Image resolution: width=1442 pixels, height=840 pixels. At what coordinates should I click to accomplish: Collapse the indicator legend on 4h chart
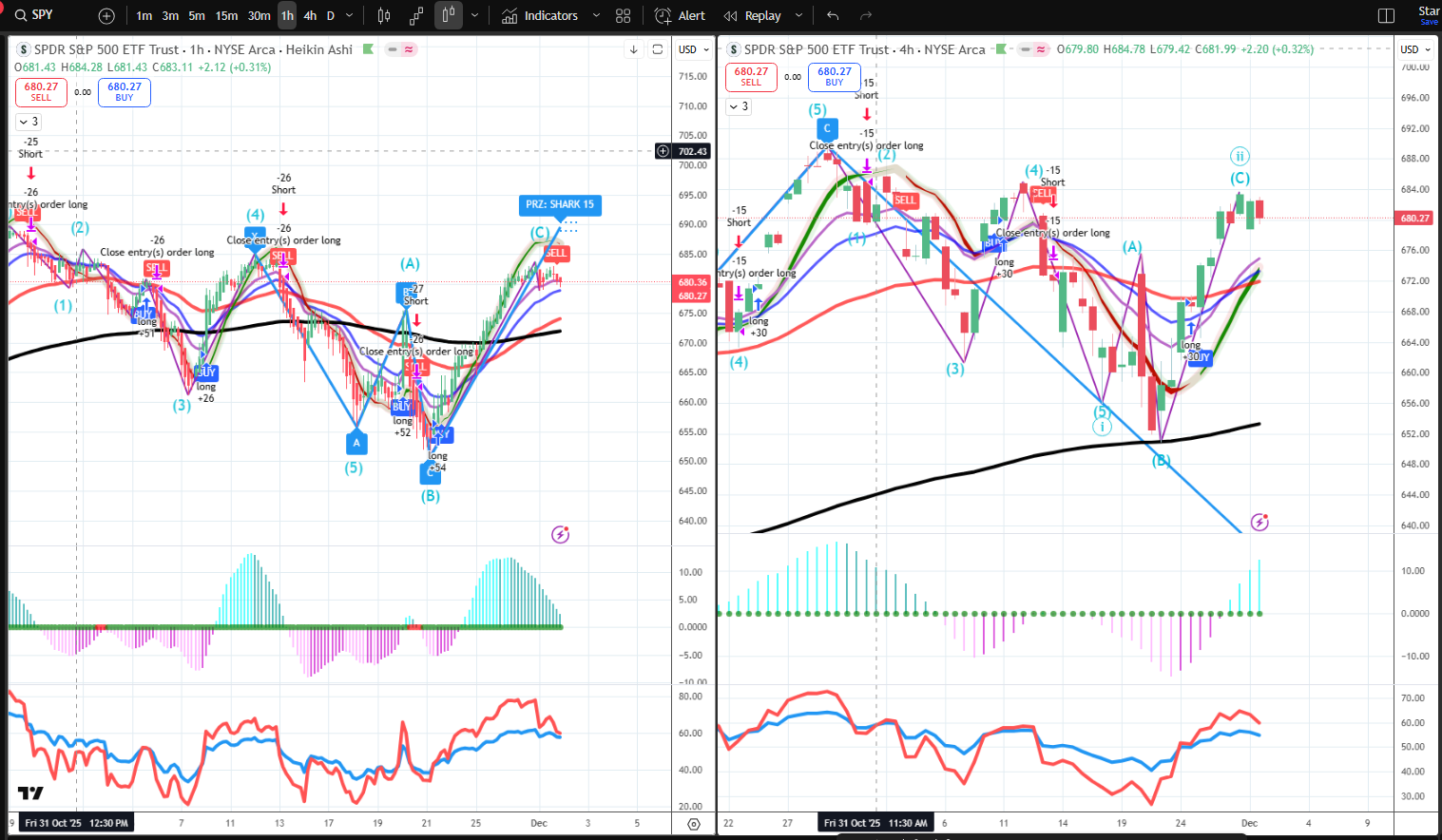click(x=739, y=106)
